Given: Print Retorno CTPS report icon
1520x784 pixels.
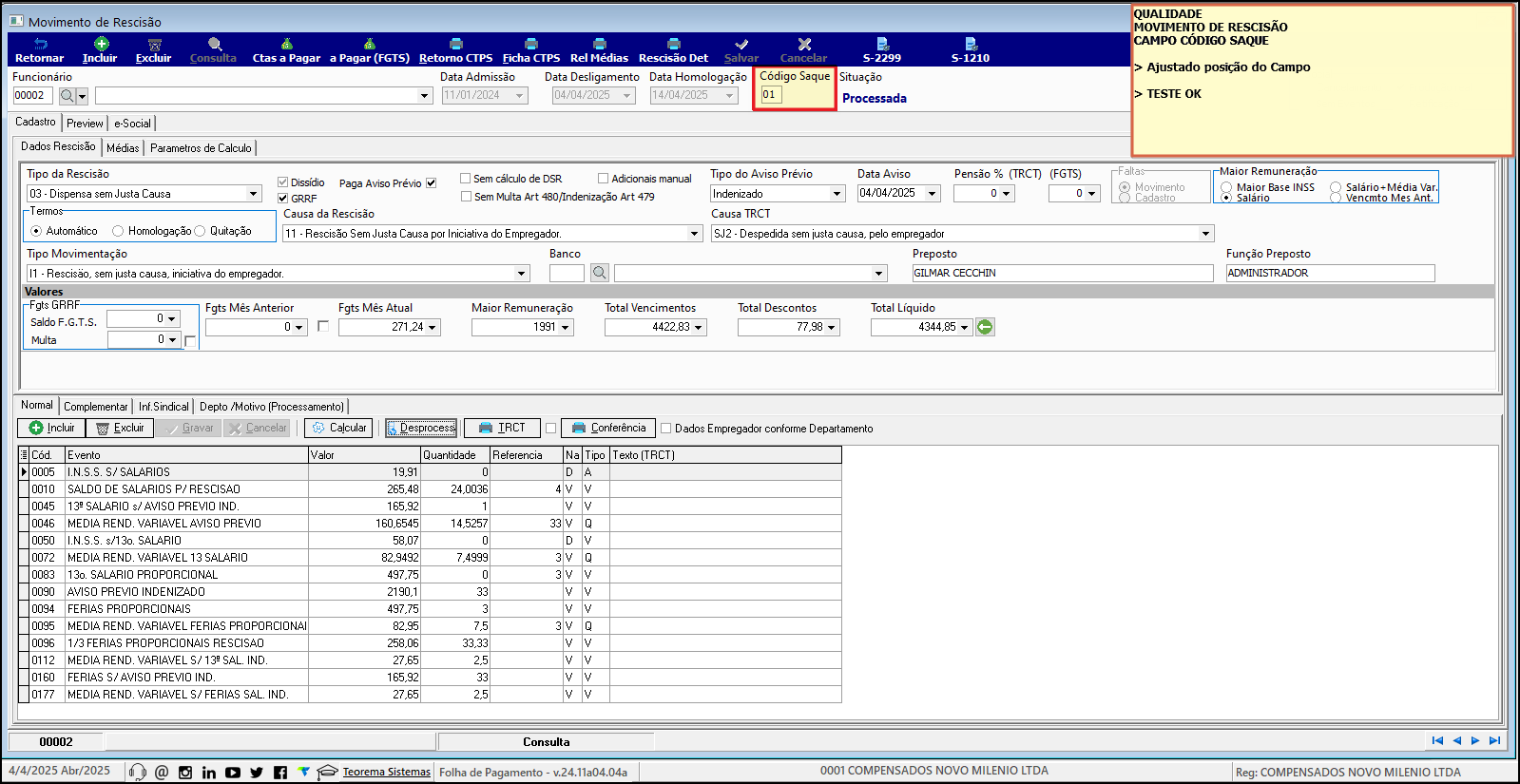Looking at the screenshot, I should click(456, 44).
